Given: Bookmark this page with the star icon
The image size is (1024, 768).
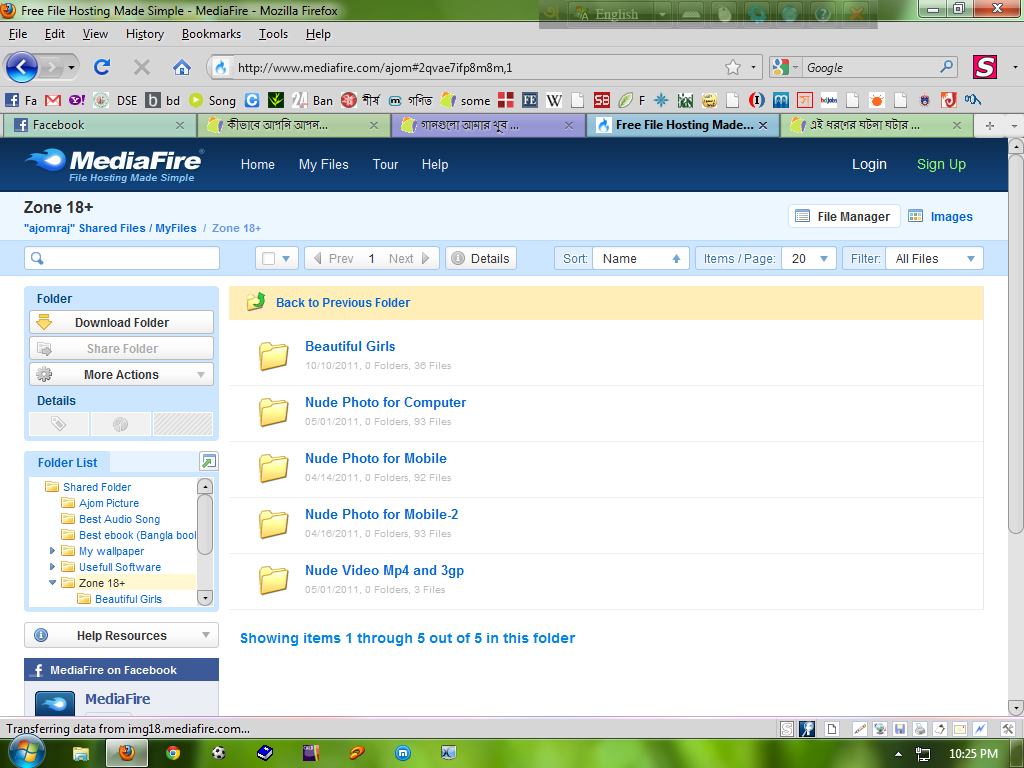Looking at the screenshot, I should click(x=733, y=67).
